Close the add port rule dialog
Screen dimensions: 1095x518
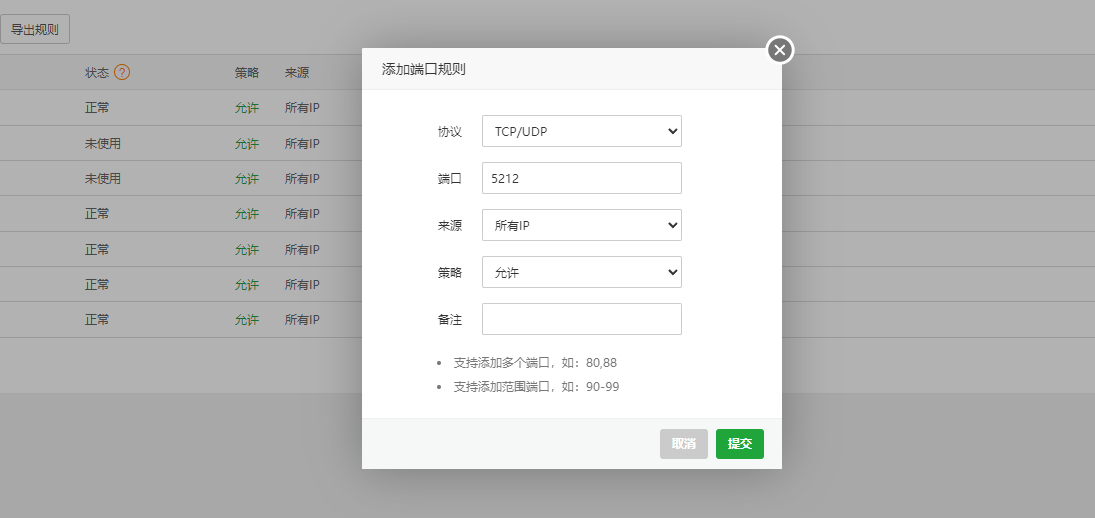click(x=779, y=50)
